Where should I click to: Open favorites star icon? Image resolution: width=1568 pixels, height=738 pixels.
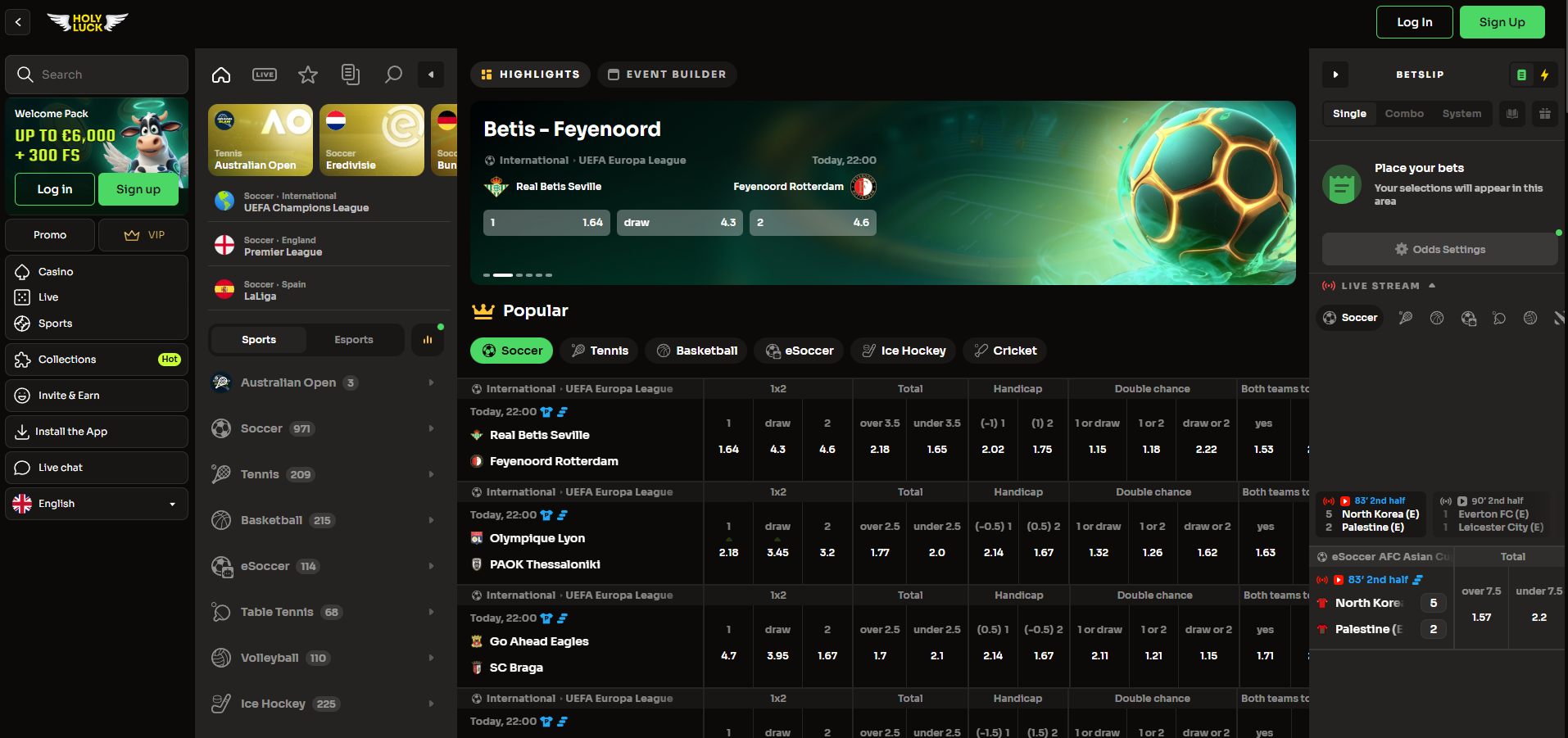point(308,75)
